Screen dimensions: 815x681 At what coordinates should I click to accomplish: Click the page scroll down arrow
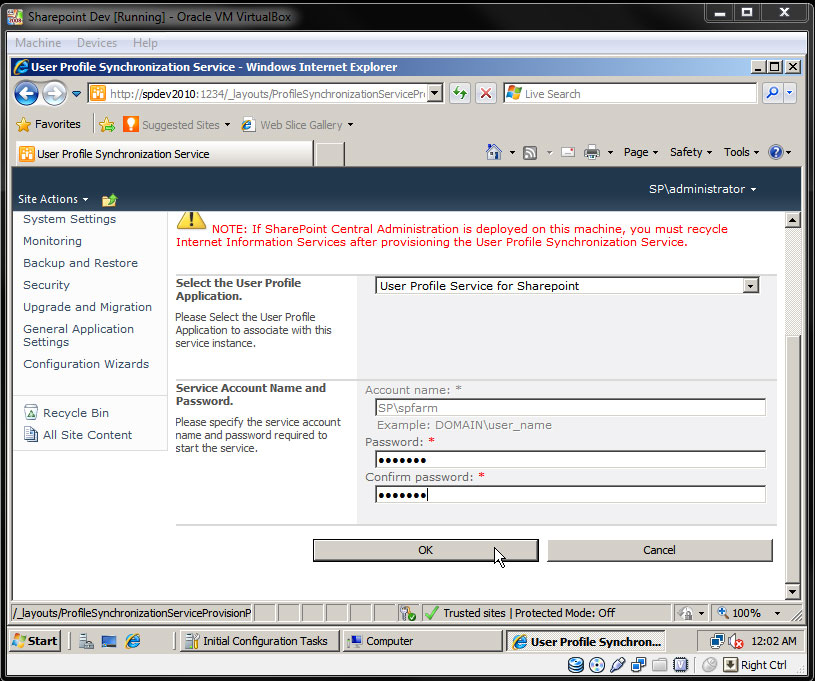pyautogui.click(x=792, y=592)
